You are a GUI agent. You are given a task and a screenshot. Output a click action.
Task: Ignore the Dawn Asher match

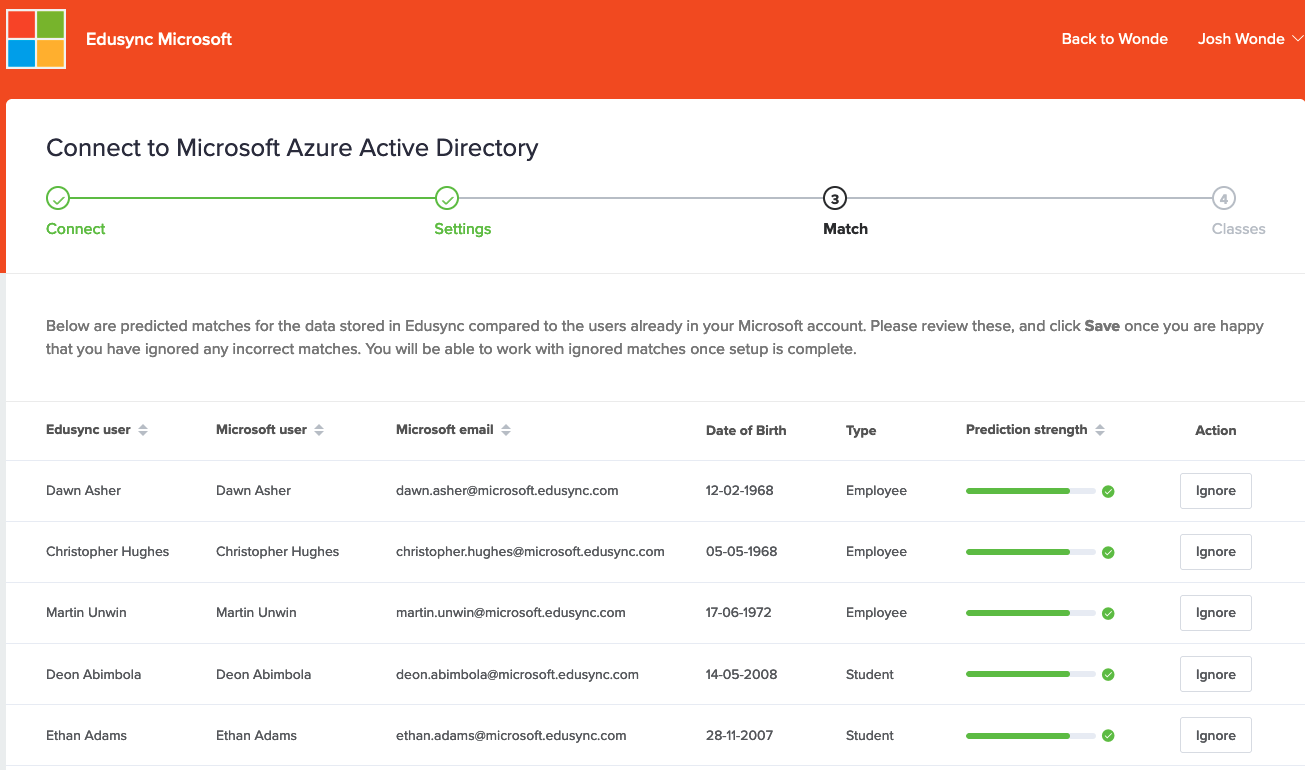pyautogui.click(x=1216, y=491)
